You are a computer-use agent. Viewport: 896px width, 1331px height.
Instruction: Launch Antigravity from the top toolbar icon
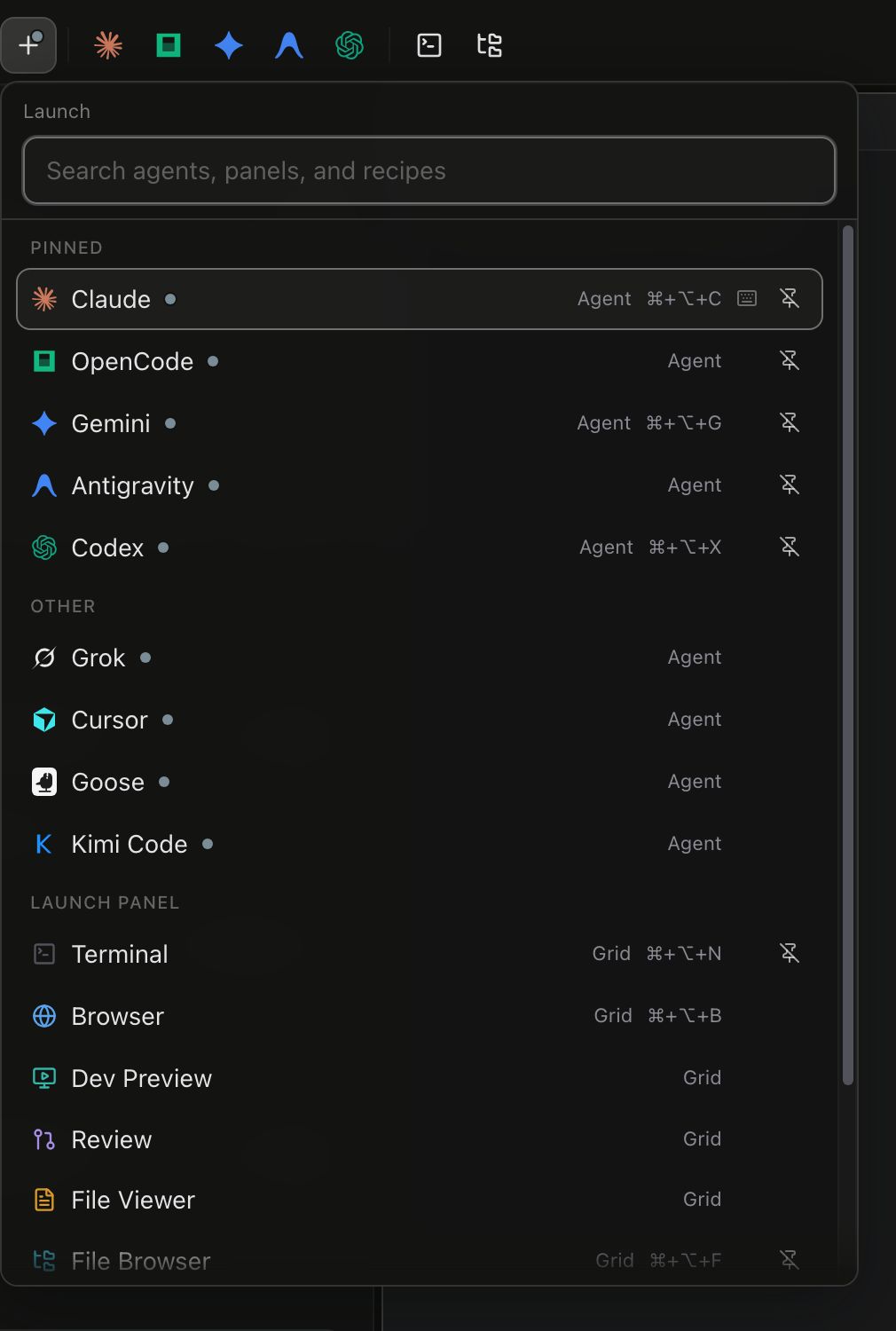coord(289,45)
